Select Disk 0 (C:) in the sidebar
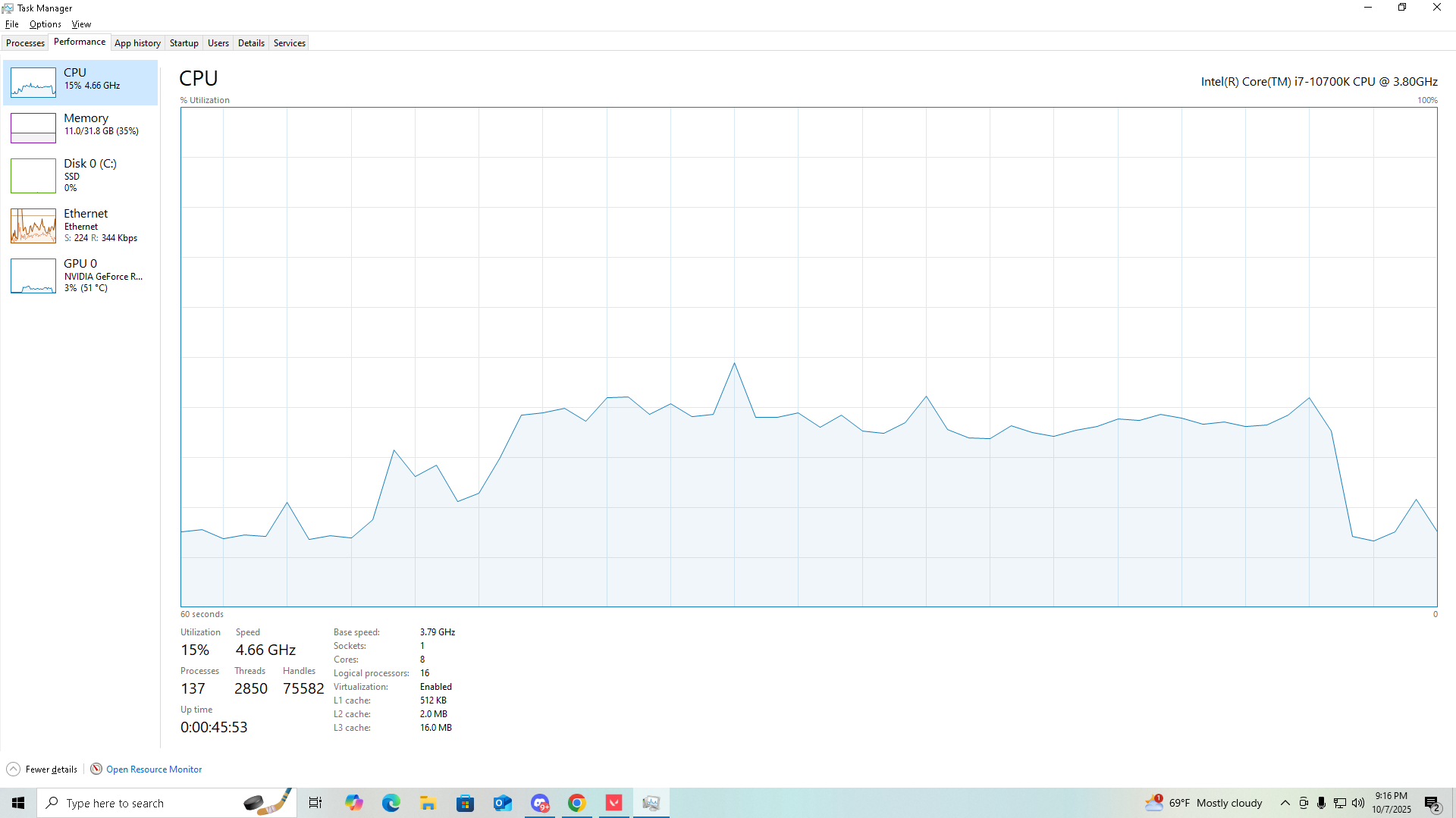This screenshot has height=818, width=1456. coord(80,175)
